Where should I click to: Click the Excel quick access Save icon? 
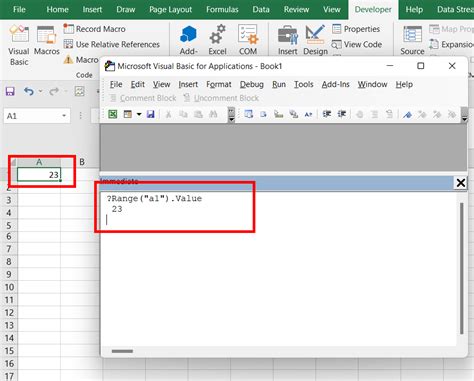10,91
